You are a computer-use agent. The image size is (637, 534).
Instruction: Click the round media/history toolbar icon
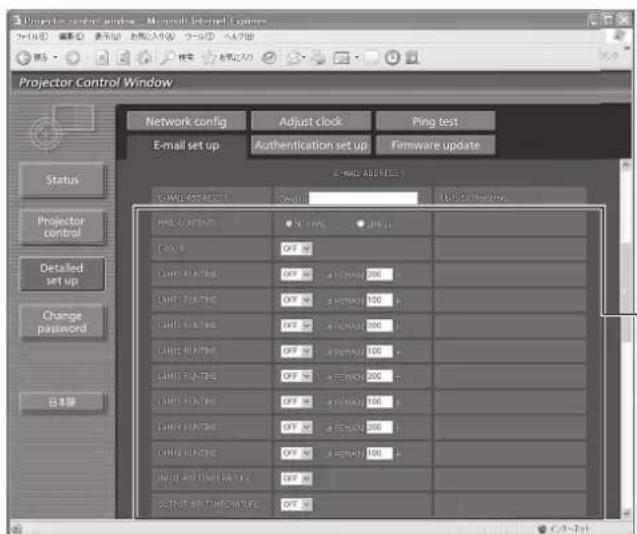tap(269, 58)
